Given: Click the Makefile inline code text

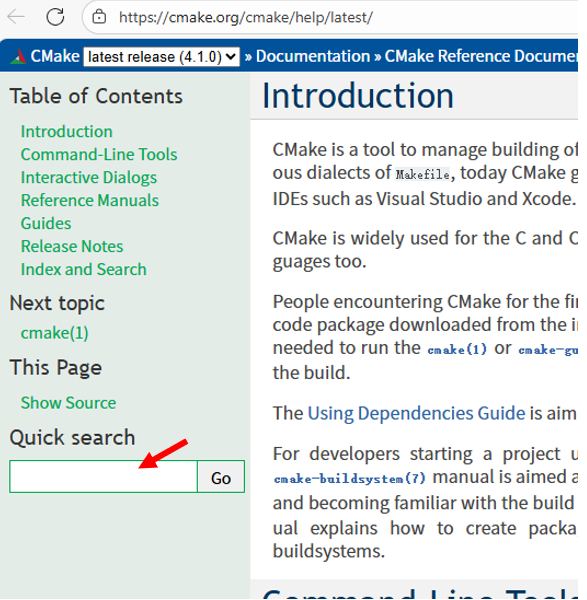Looking at the screenshot, I should (422, 174).
